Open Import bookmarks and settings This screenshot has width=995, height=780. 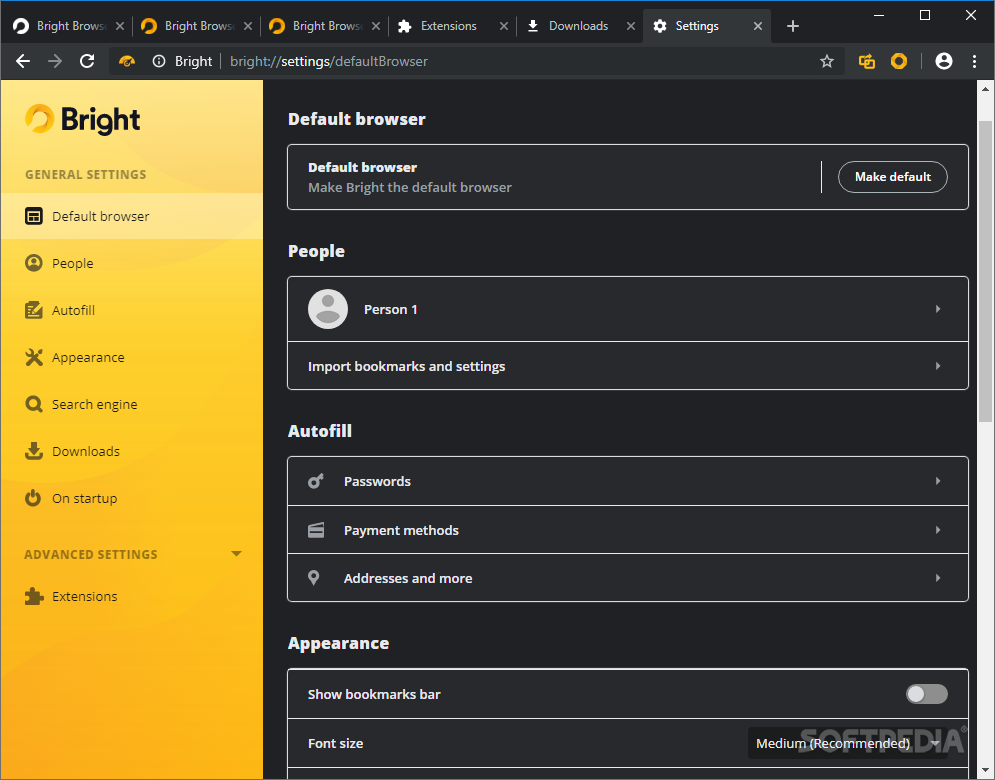click(x=628, y=366)
